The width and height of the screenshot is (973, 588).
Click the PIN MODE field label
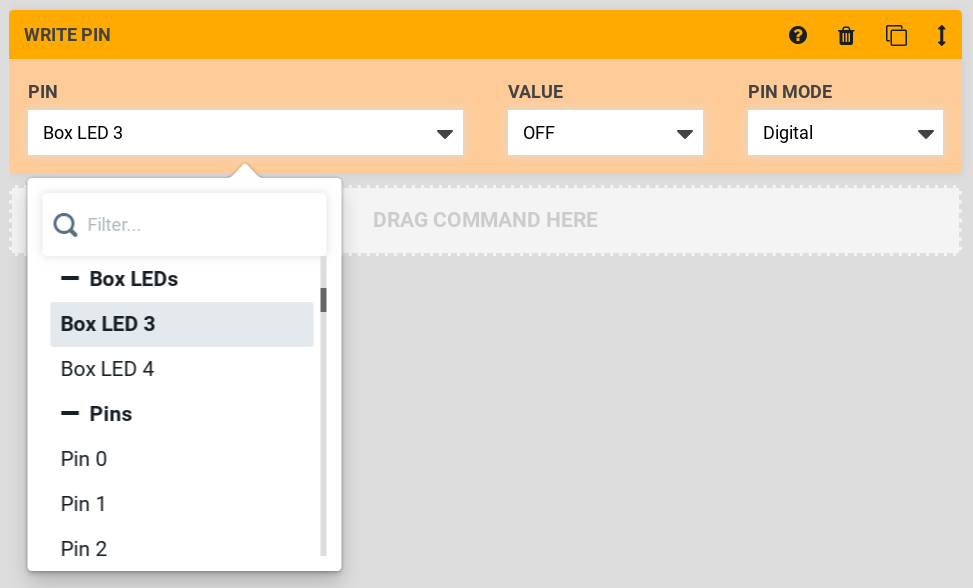tap(790, 92)
